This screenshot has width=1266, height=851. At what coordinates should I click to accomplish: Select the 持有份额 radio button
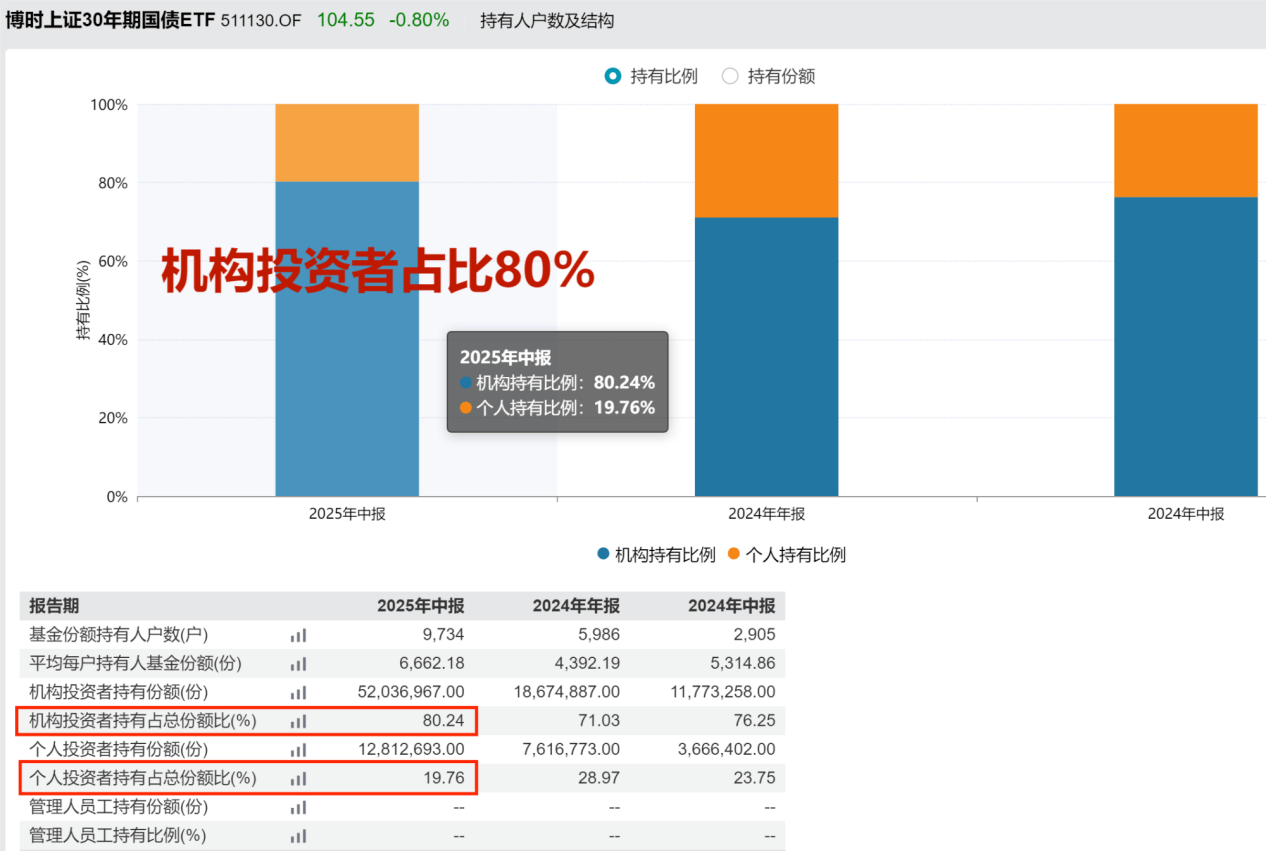point(730,76)
